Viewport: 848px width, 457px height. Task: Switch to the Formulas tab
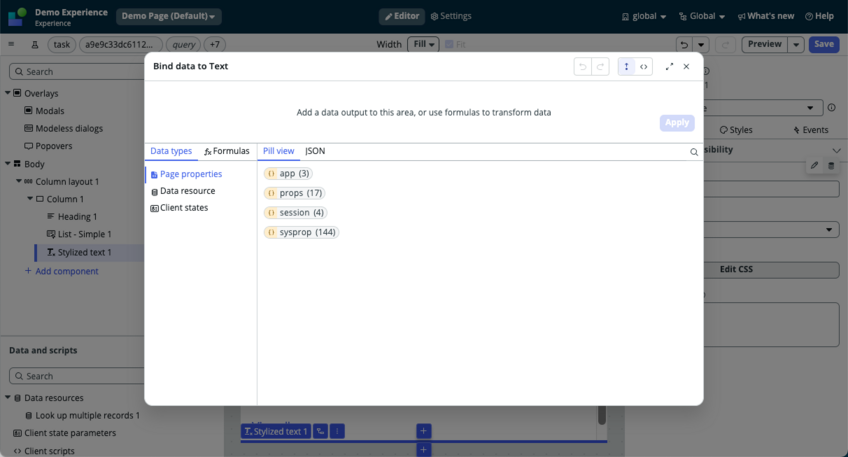227,151
